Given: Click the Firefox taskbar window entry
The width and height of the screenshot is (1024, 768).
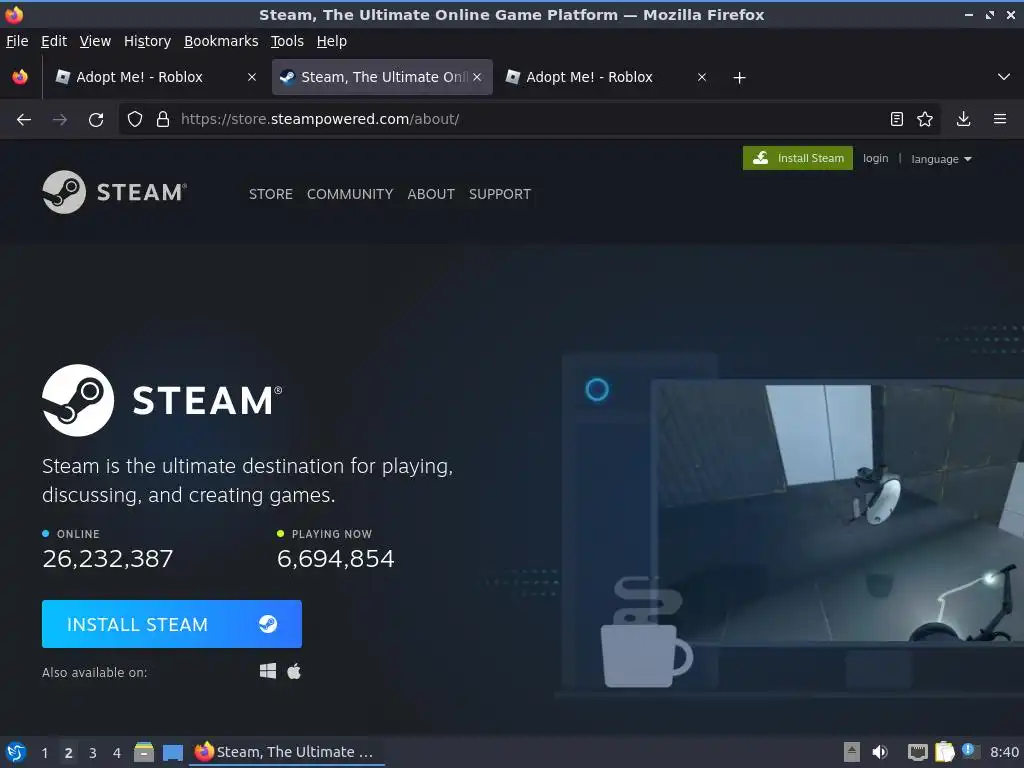Looking at the screenshot, I should pos(286,752).
